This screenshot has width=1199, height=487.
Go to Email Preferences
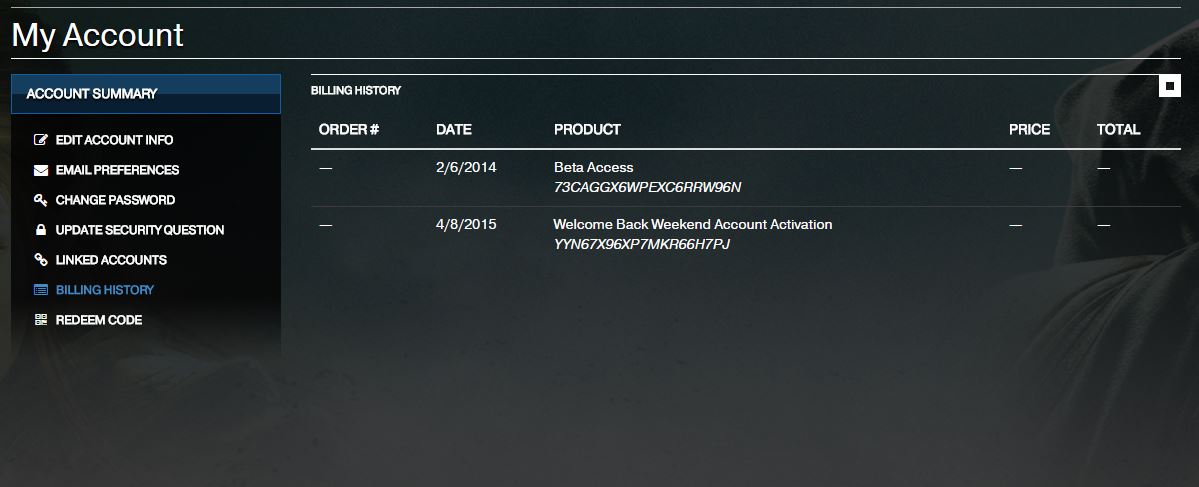point(117,170)
